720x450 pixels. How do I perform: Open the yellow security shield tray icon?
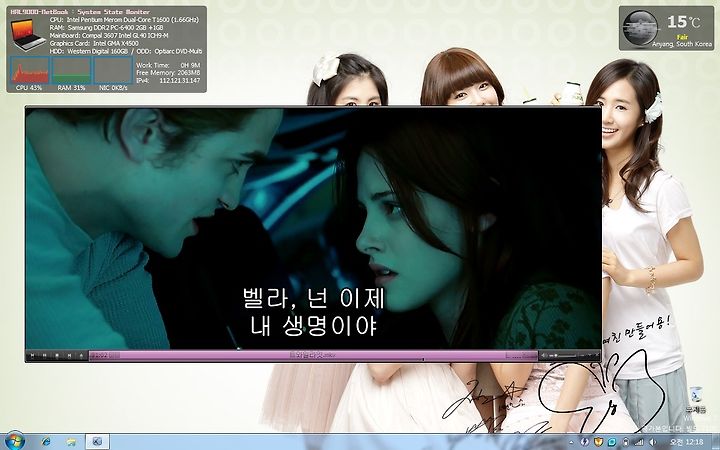tap(598, 442)
